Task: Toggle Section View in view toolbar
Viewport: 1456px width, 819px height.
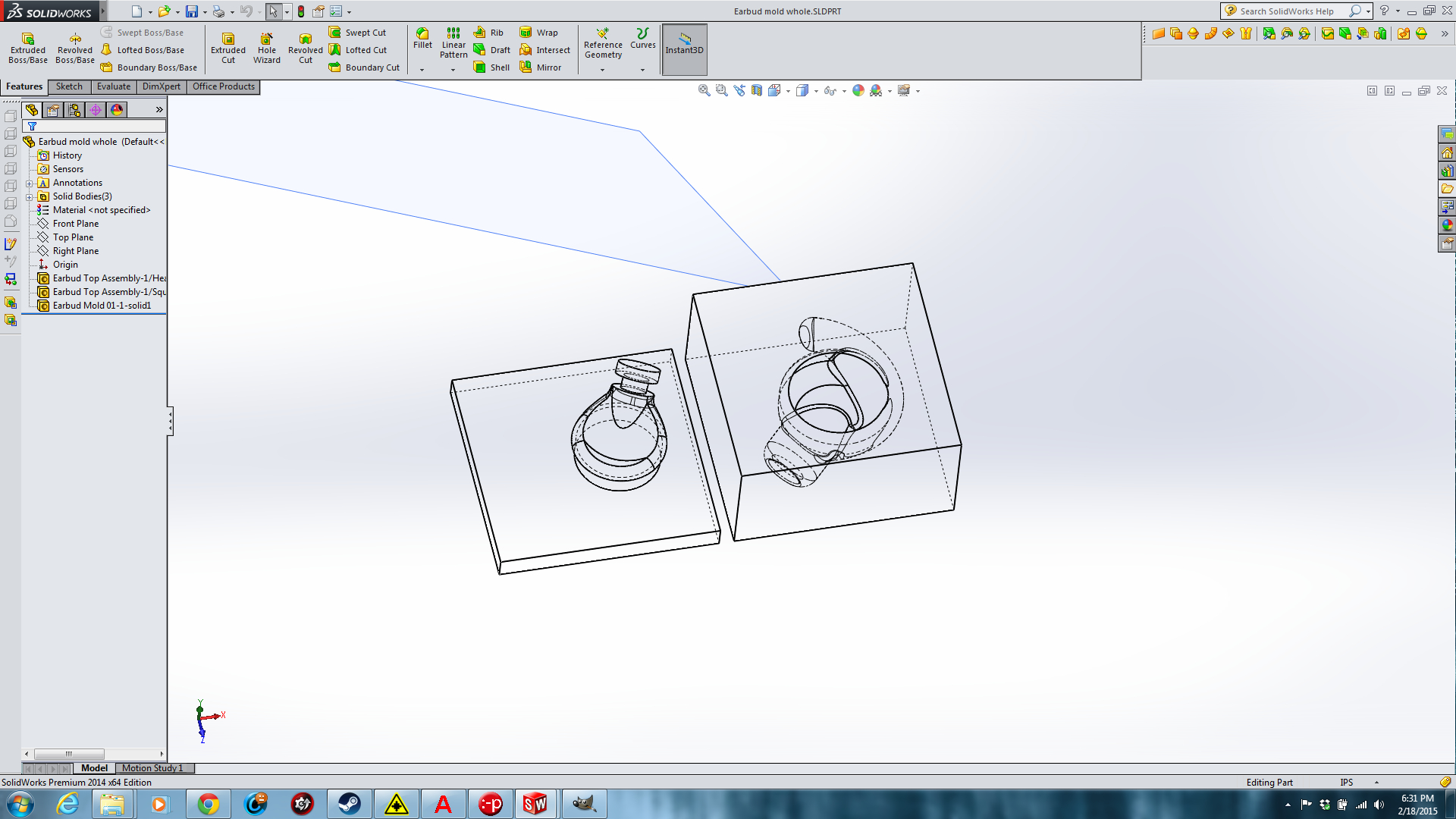Action: (757, 91)
